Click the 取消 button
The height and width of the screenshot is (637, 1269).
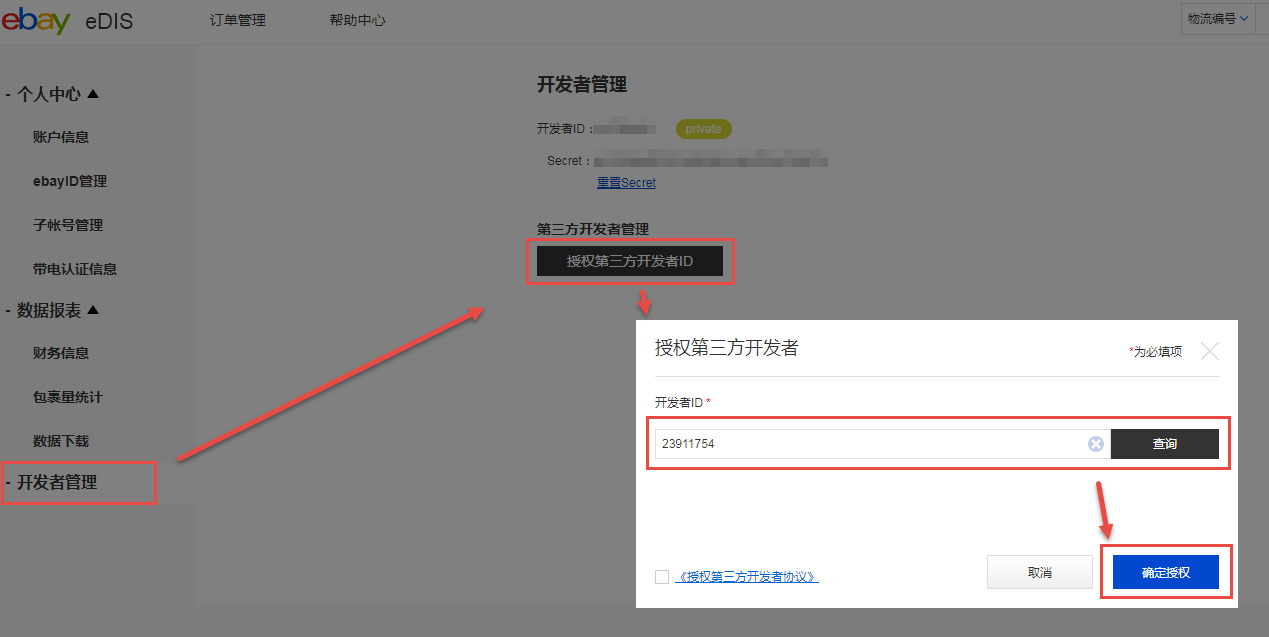tap(1039, 572)
